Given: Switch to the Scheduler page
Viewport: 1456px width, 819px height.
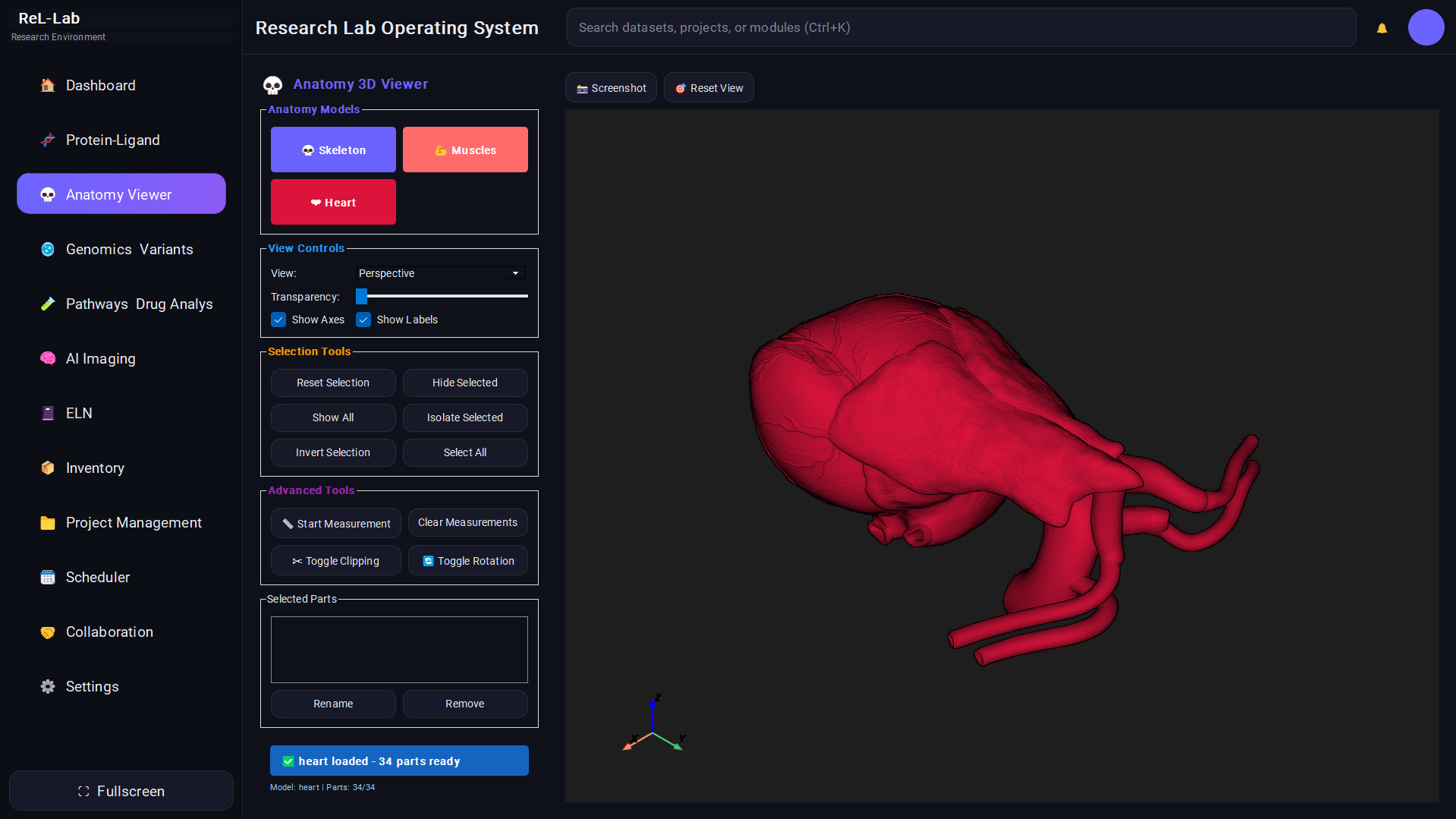Looking at the screenshot, I should point(121,578).
